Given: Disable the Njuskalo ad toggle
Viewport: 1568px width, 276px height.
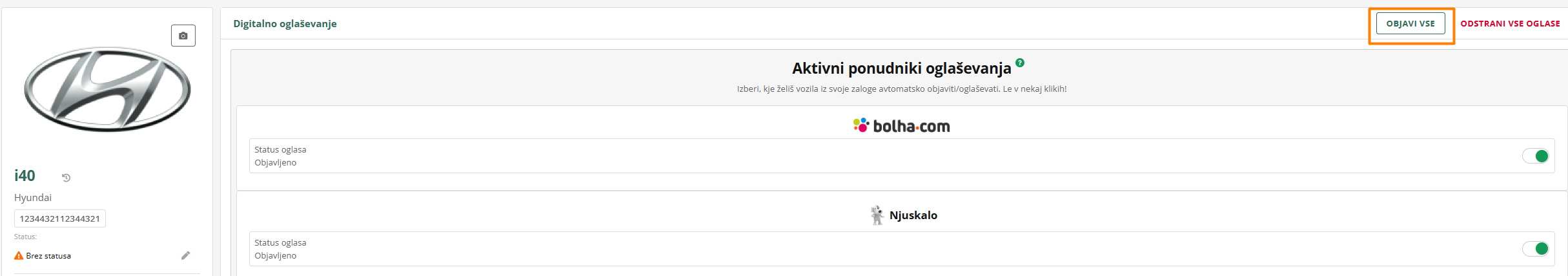Looking at the screenshot, I should [x=1536, y=249].
